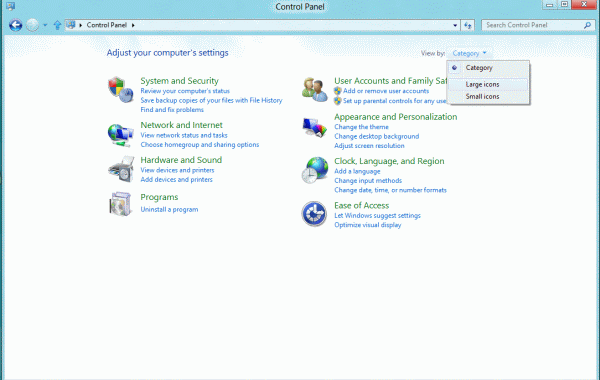Go up one level with the Up arrow
This screenshot has height=380, width=600.
(57, 25)
